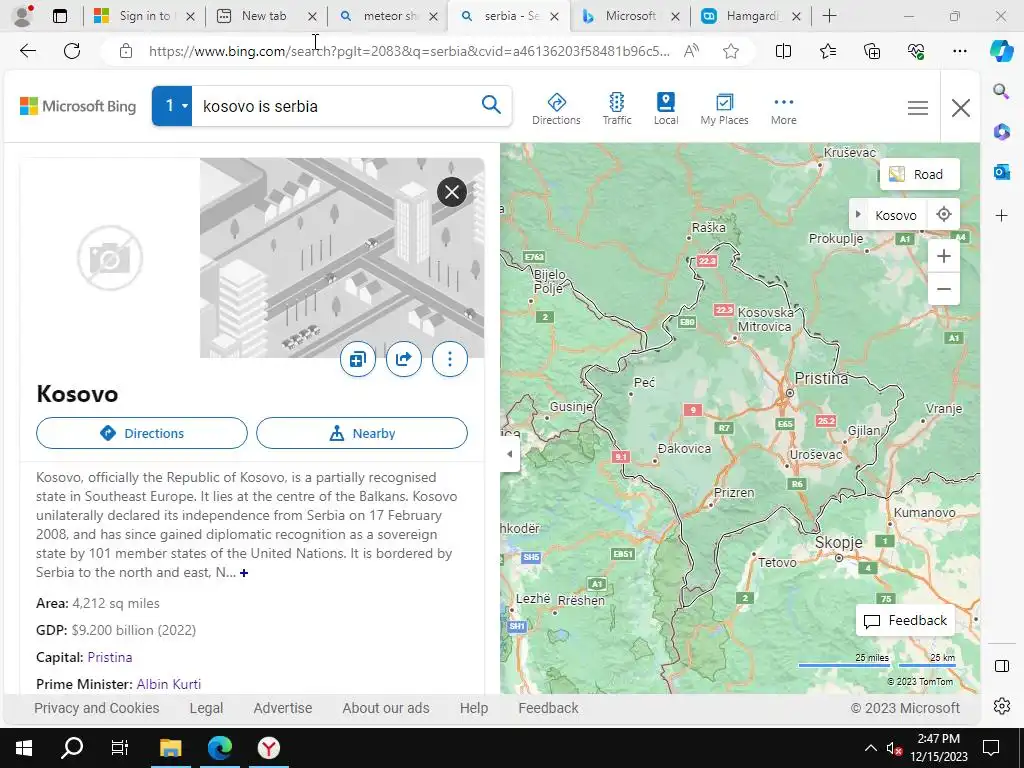Image resolution: width=1024 pixels, height=768 pixels.
Task: Open the Albin Kurti link
Action: pyautogui.click(x=168, y=684)
